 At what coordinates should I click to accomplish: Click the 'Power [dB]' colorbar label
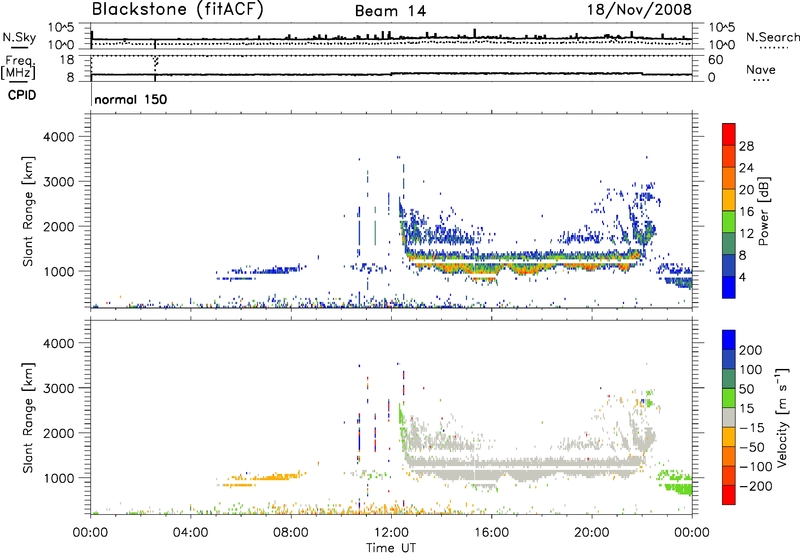pyautogui.click(x=763, y=211)
